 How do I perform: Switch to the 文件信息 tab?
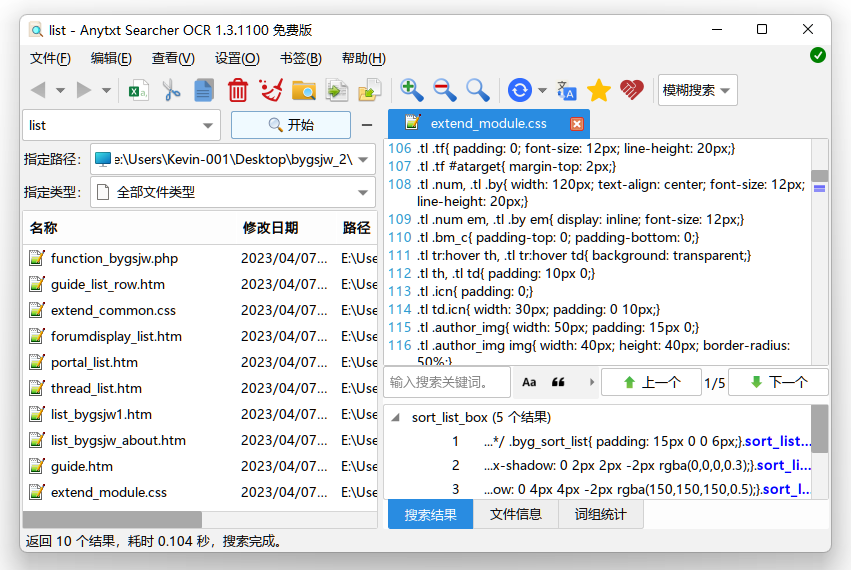(x=515, y=514)
